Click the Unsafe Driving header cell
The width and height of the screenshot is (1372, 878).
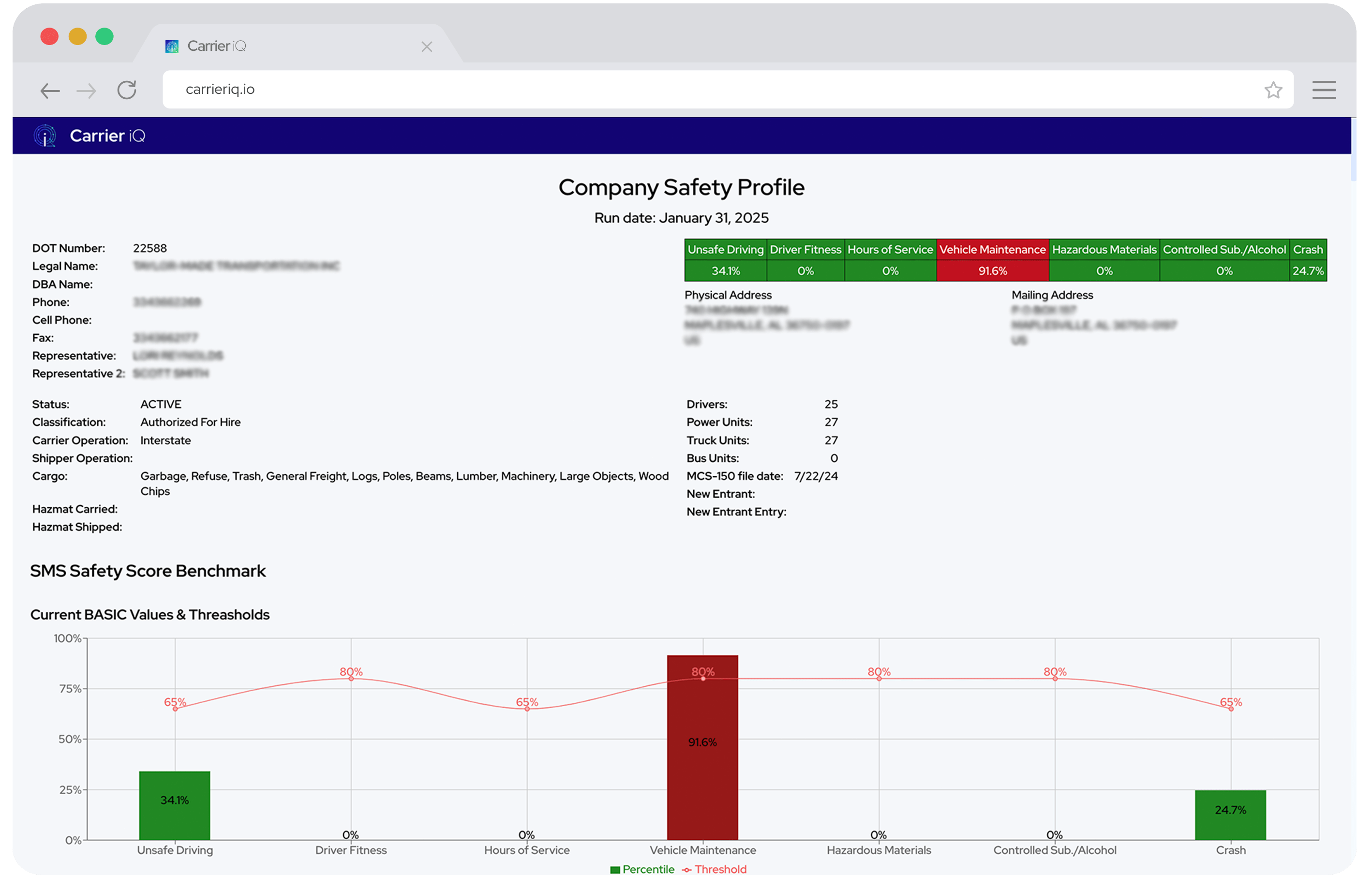[725, 250]
